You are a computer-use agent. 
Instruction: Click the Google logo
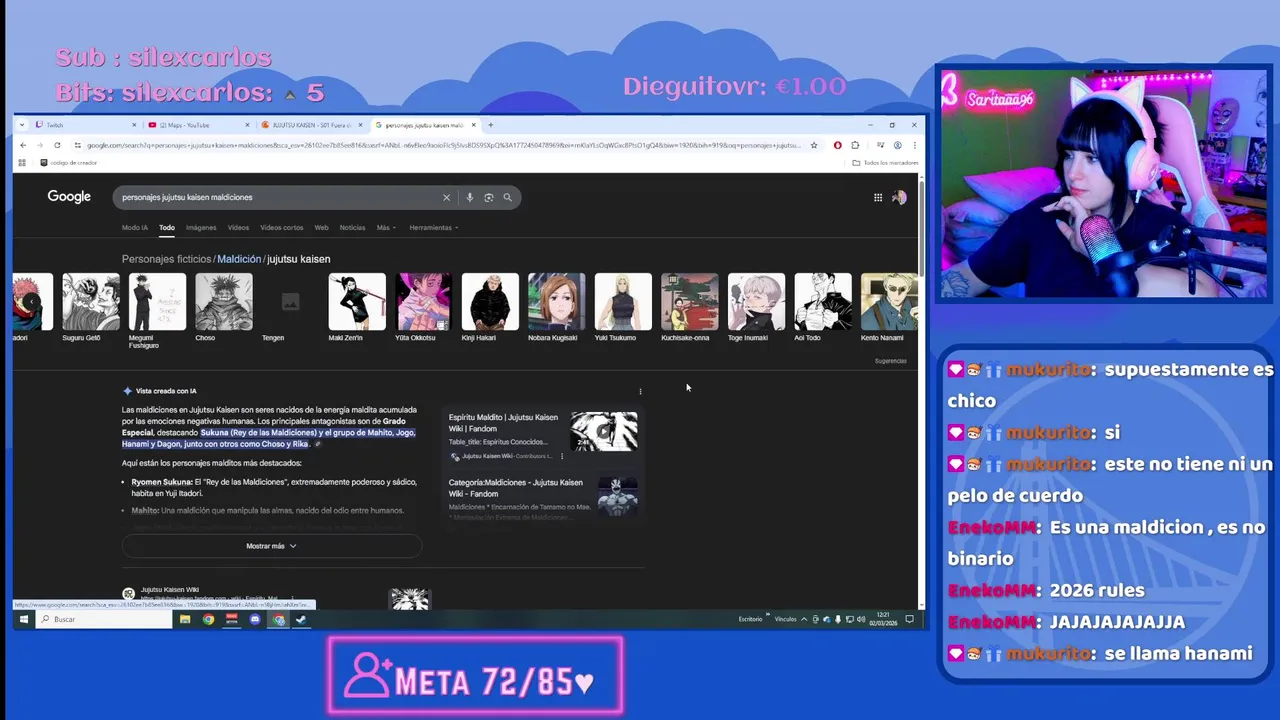click(x=69, y=197)
